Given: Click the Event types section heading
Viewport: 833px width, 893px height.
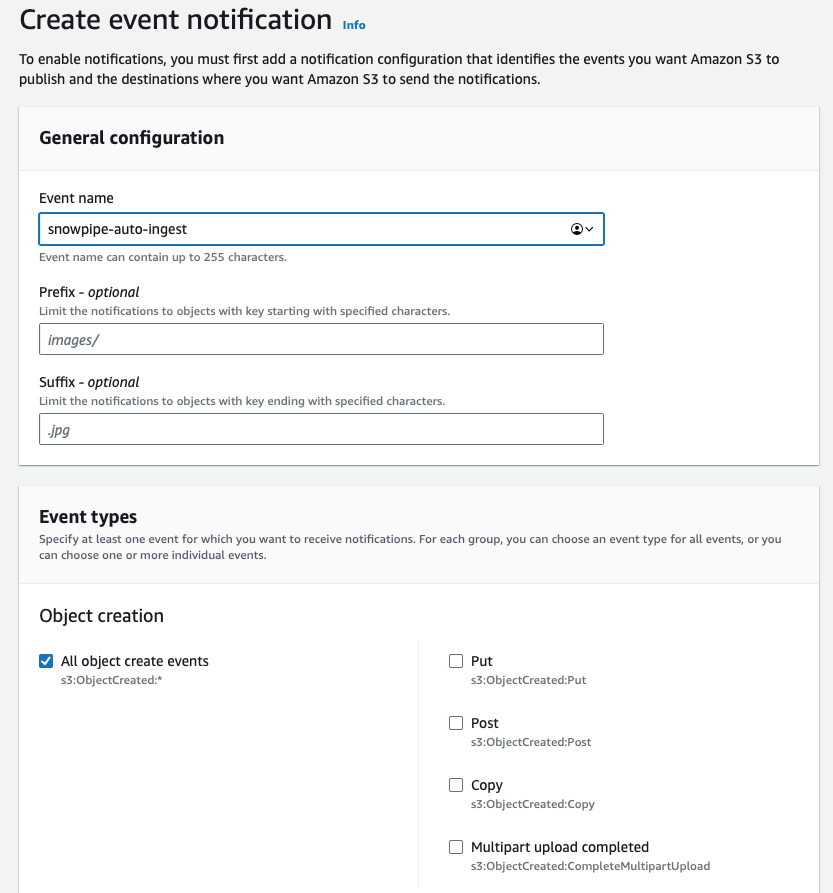Looking at the screenshot, I should [x=88, y=517].
